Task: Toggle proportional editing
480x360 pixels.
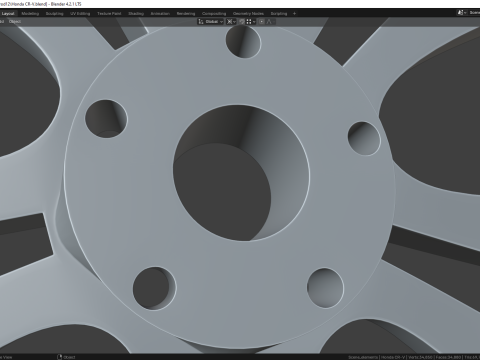Action: (x=262, y=22)
